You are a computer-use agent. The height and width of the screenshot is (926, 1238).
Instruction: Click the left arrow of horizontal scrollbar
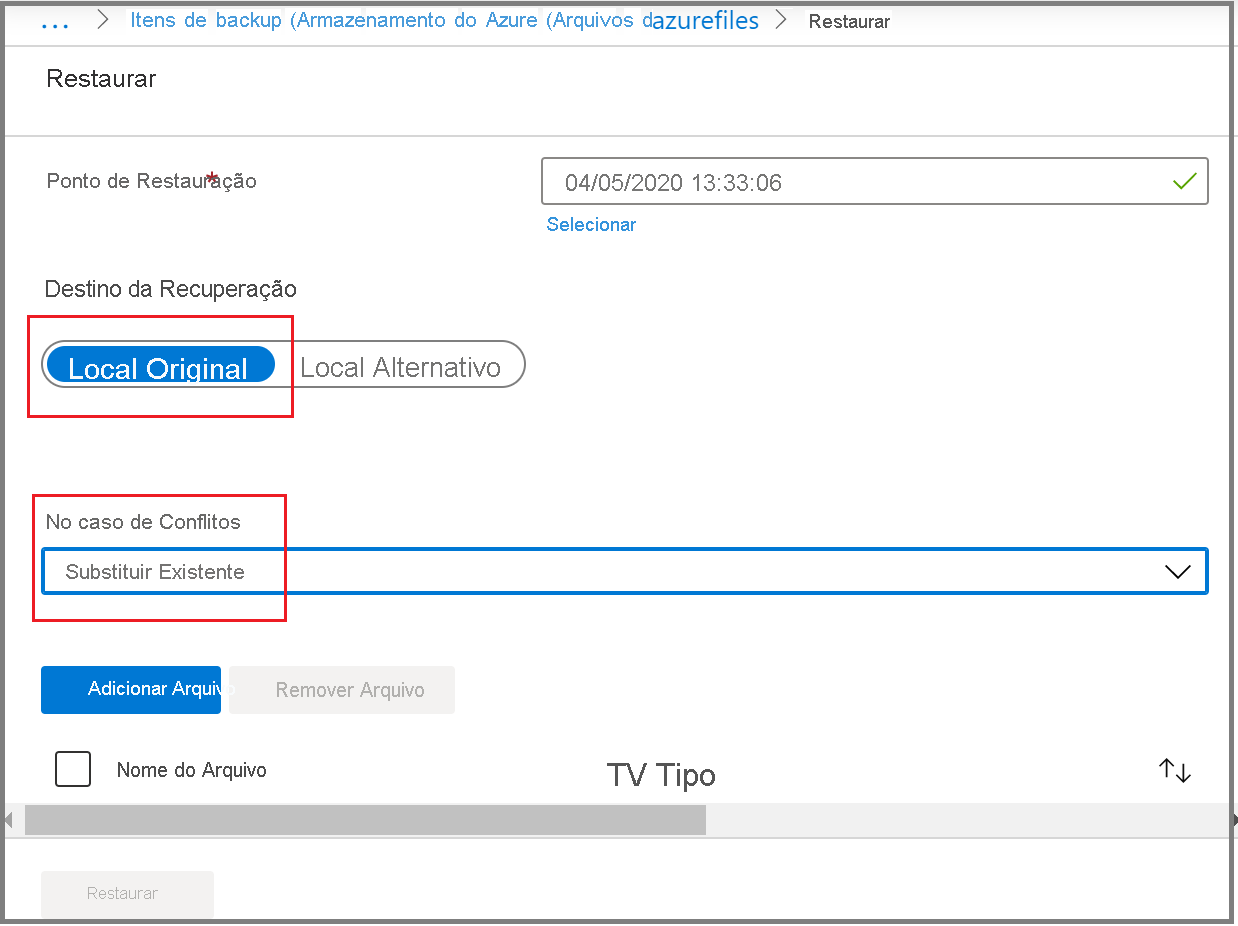point(9,821)
